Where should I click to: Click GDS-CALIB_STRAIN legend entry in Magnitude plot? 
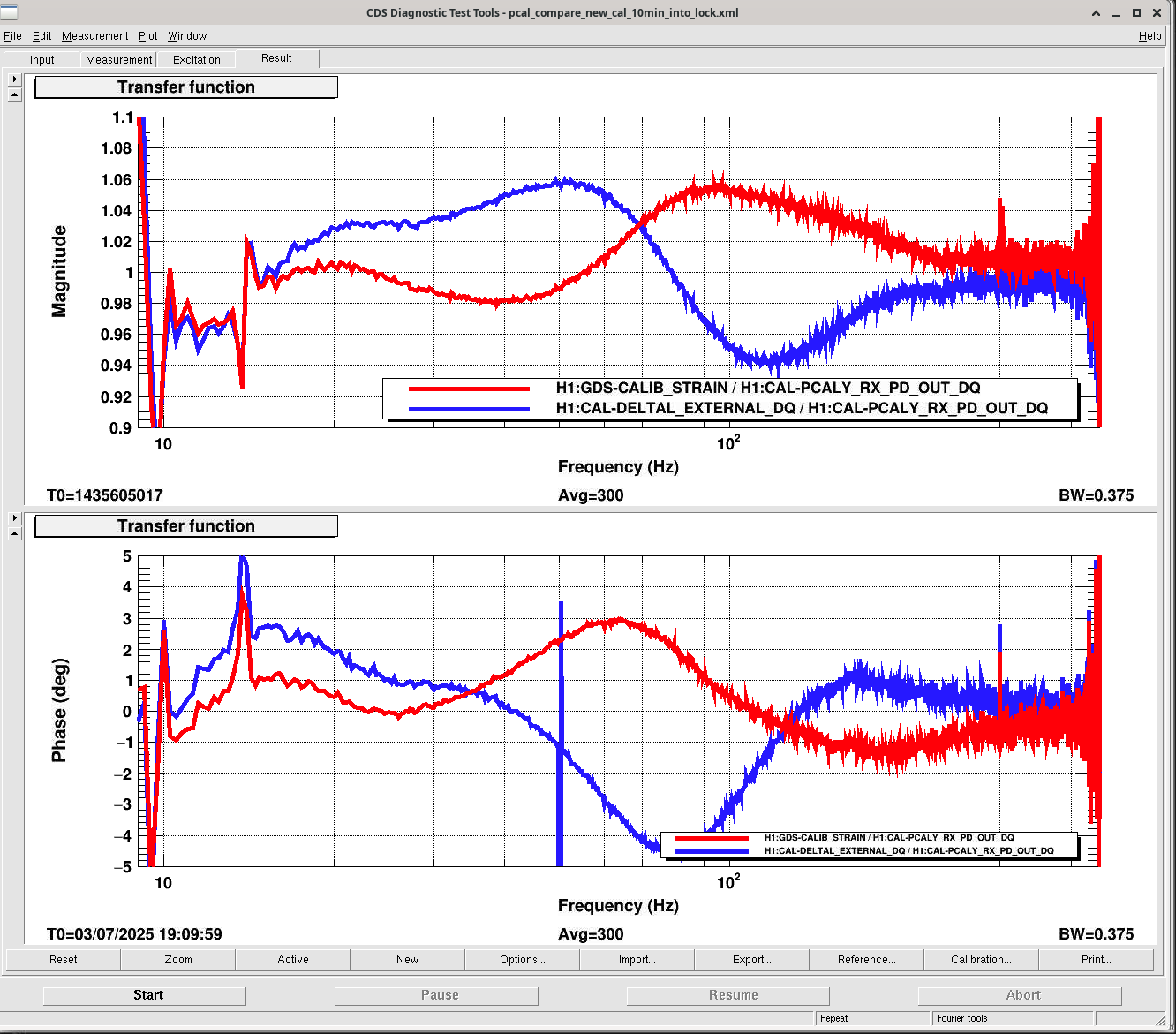coord(768,389)
